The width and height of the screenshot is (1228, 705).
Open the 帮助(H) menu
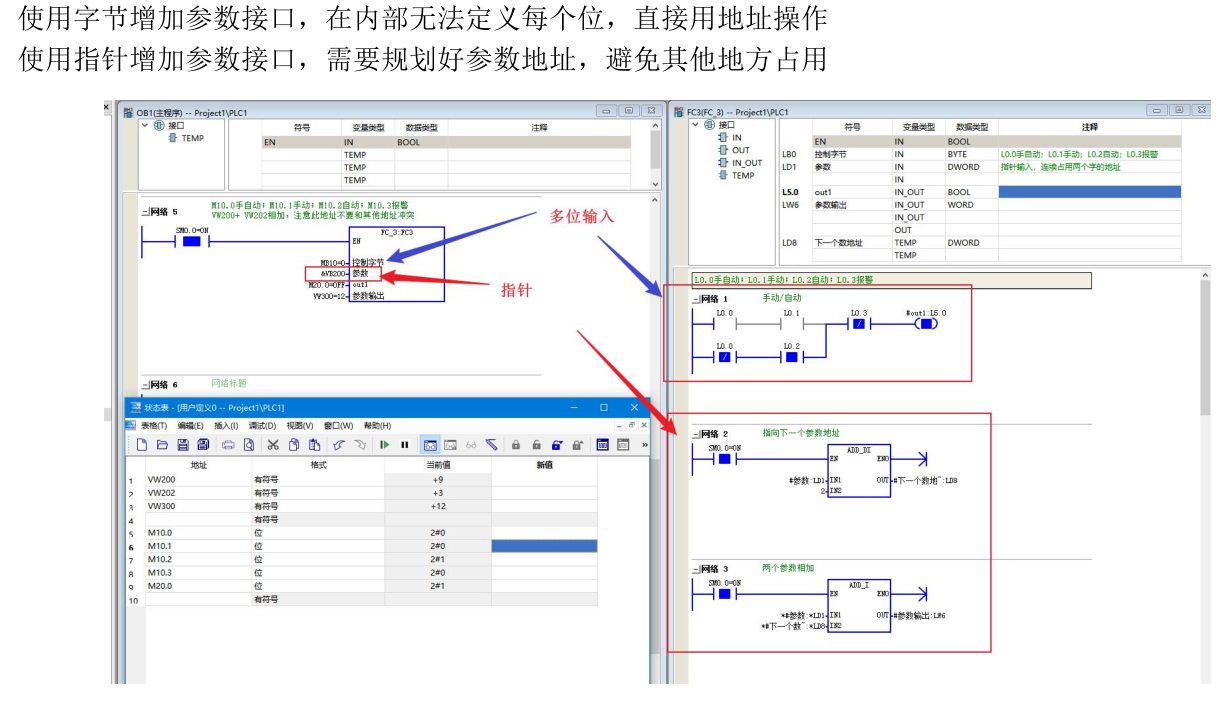click(377, 426)
